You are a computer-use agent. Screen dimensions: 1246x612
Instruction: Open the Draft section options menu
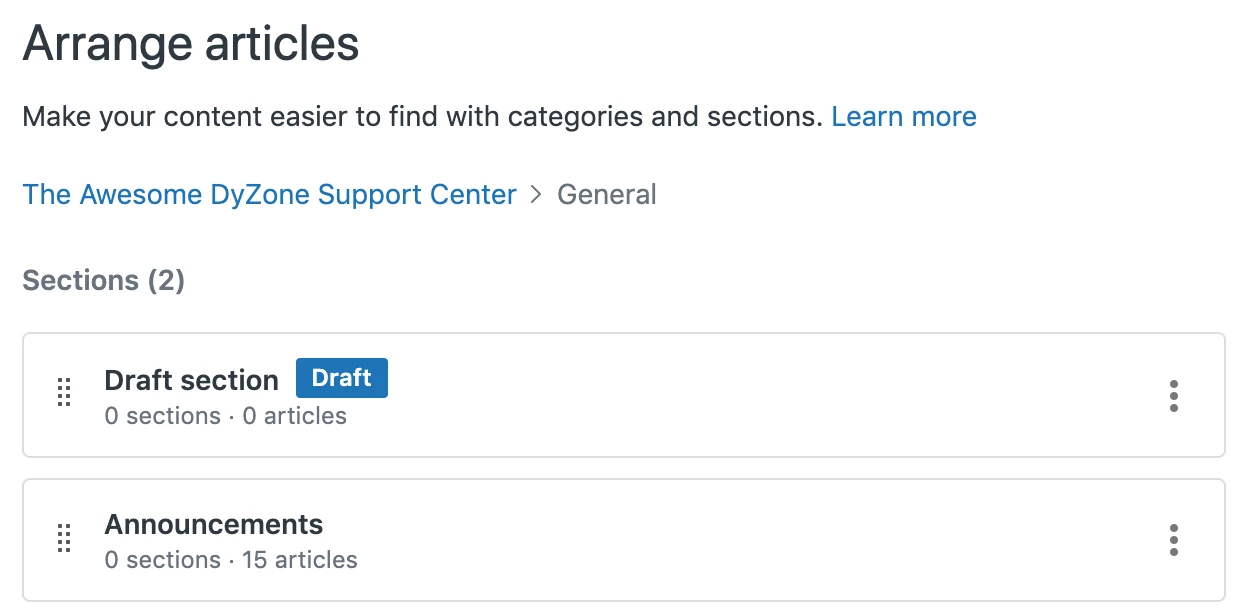(1173, 396)
